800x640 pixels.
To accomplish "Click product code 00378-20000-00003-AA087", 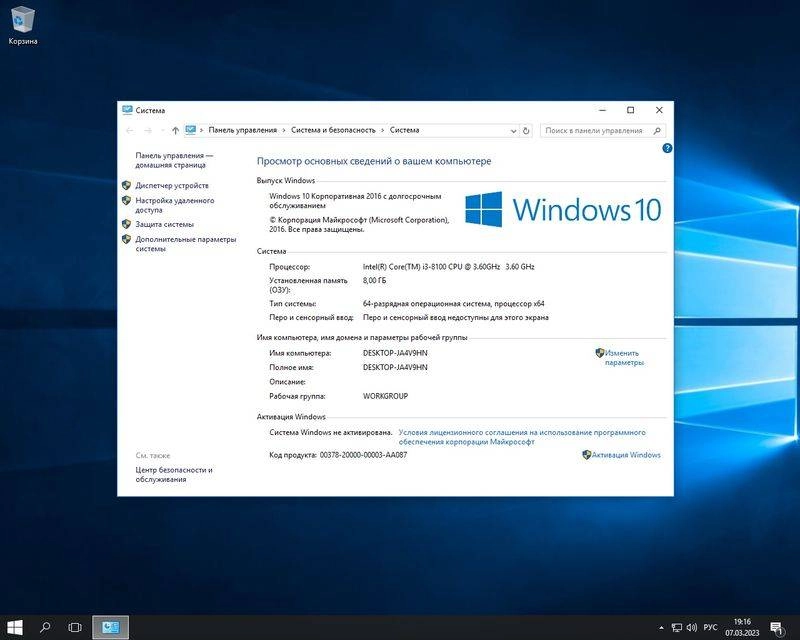I will tap(363, 455).
